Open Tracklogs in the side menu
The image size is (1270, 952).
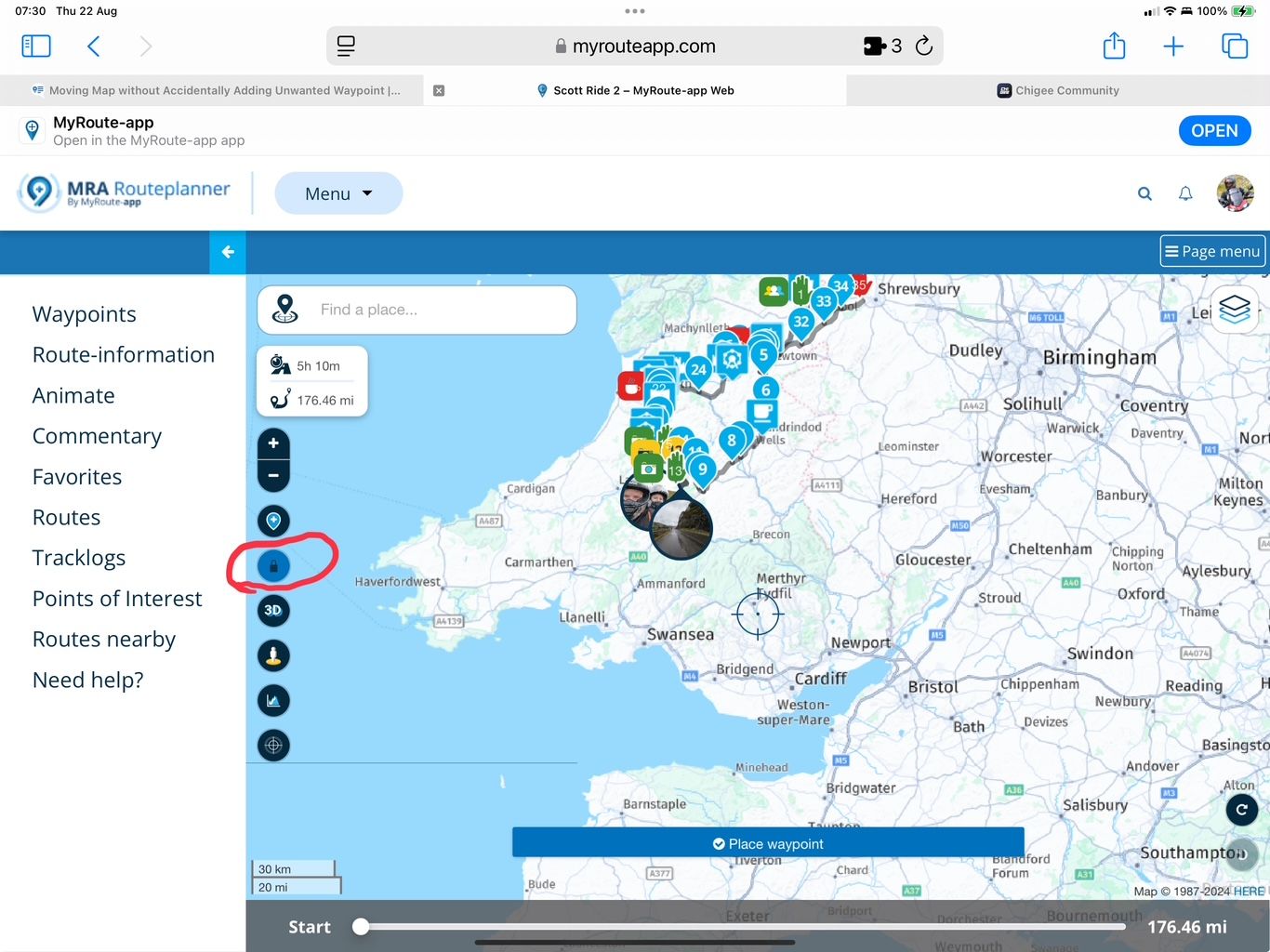[79, 558]
